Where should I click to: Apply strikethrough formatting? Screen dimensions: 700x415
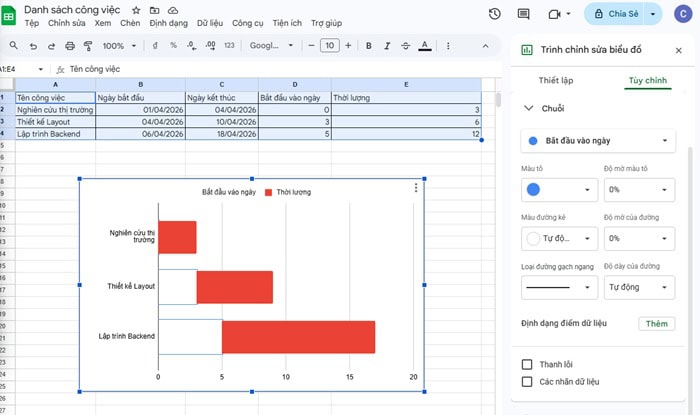tap(406, 46)
